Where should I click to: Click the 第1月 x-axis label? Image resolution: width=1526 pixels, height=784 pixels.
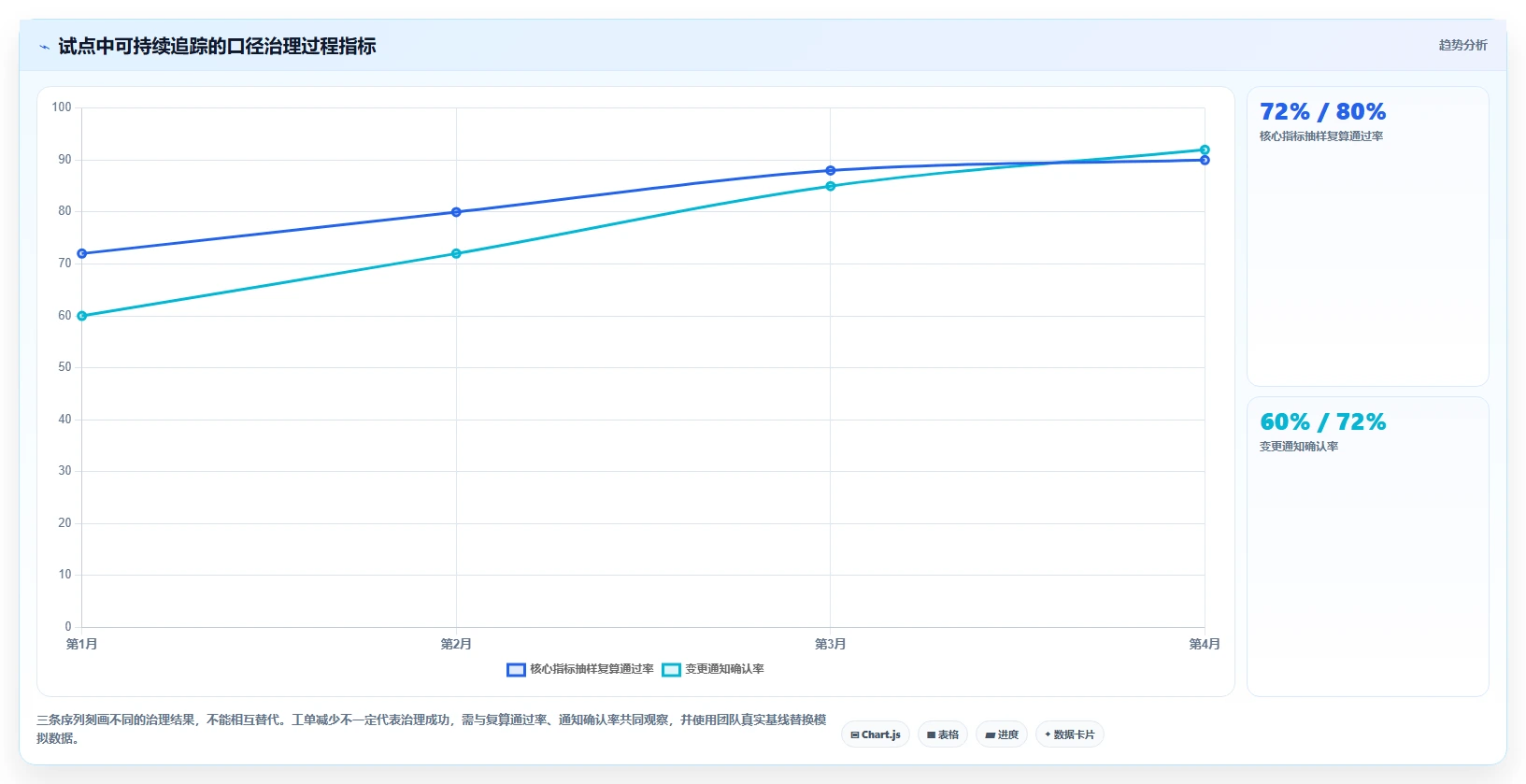[82, 644]
